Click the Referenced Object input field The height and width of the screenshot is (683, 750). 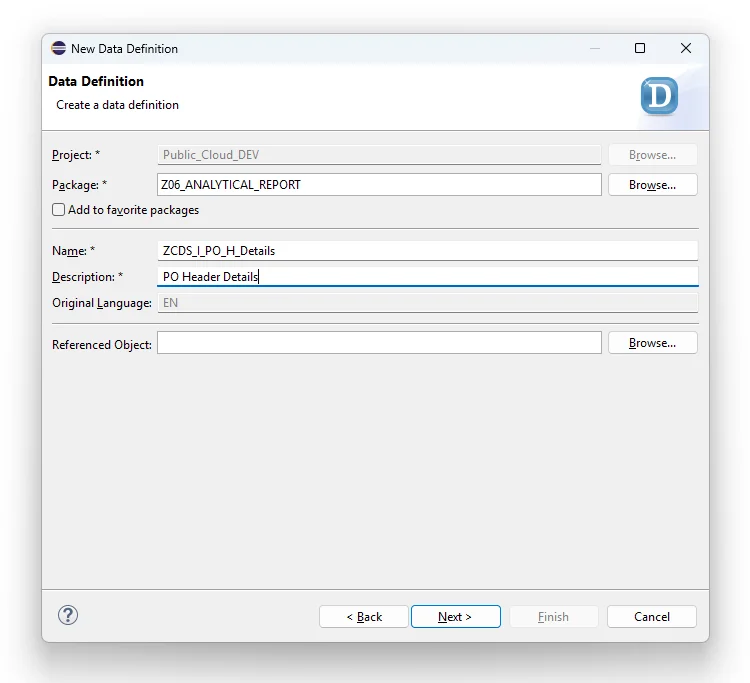[x=379, y=343]
